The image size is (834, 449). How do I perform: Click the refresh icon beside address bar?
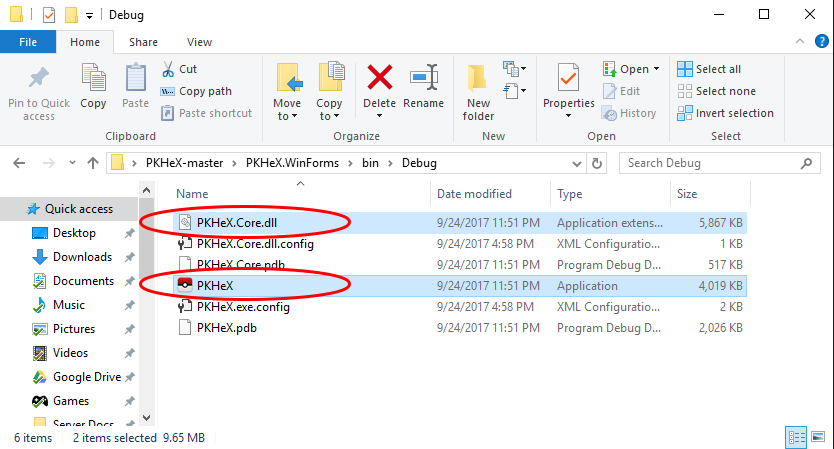coord(598,163)
